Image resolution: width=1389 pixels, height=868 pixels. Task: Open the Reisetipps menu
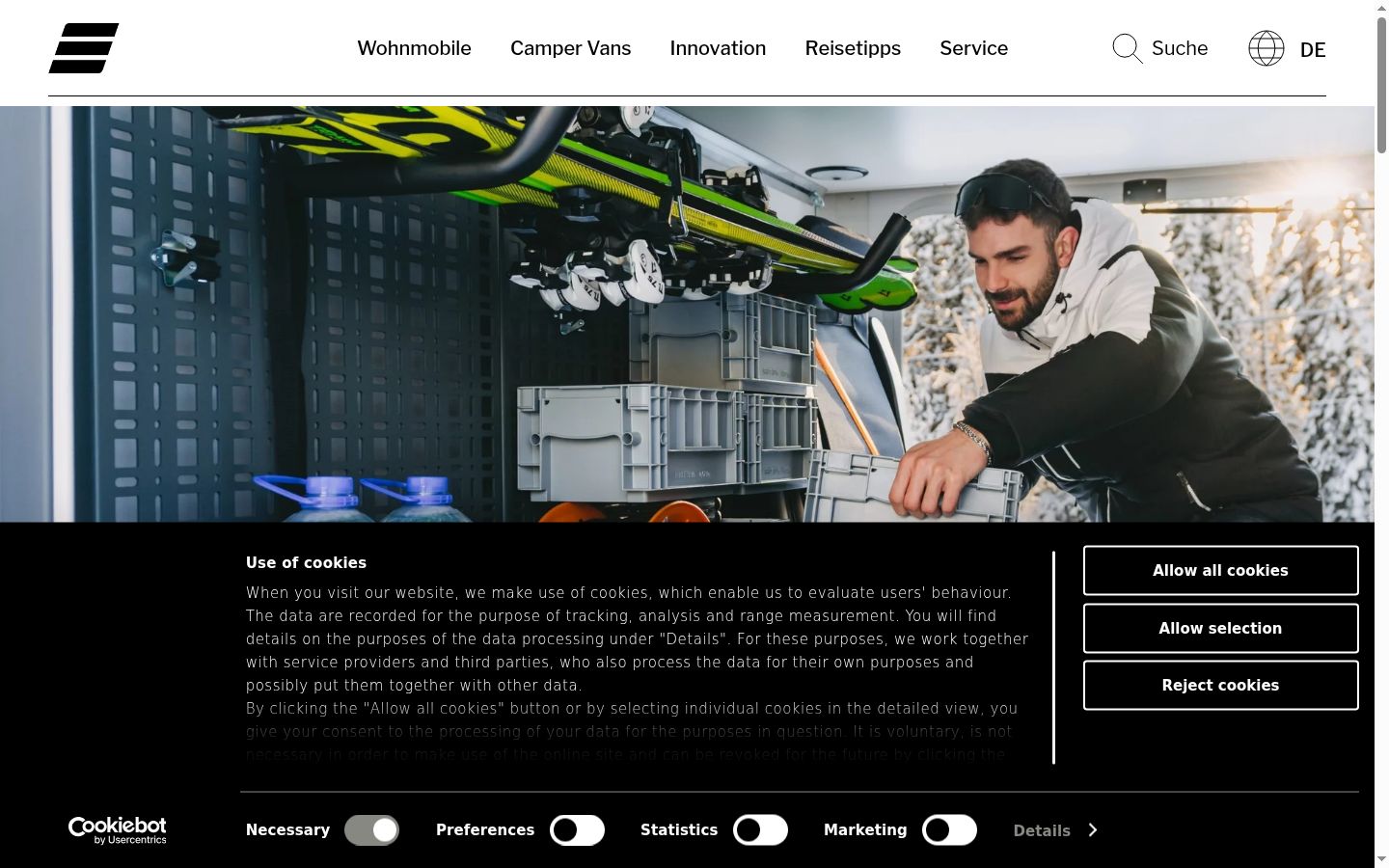[853, 48]
